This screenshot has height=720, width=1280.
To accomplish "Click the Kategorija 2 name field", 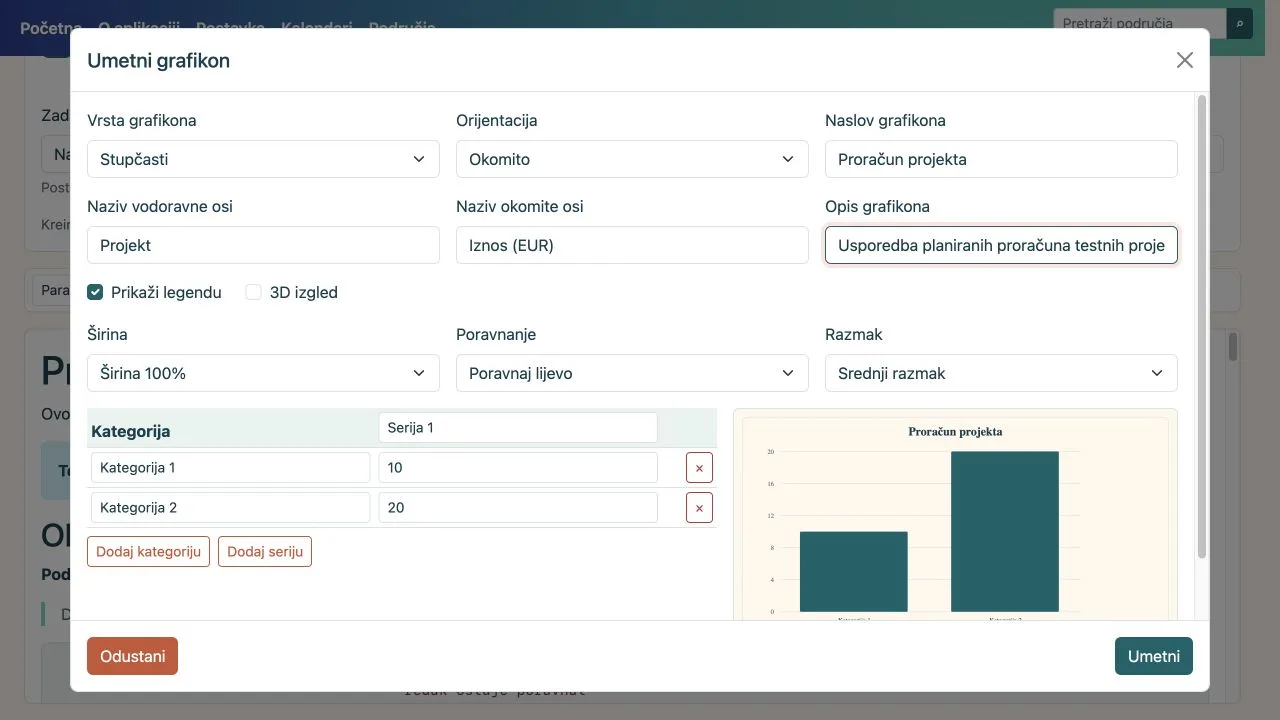I will 230,508.
